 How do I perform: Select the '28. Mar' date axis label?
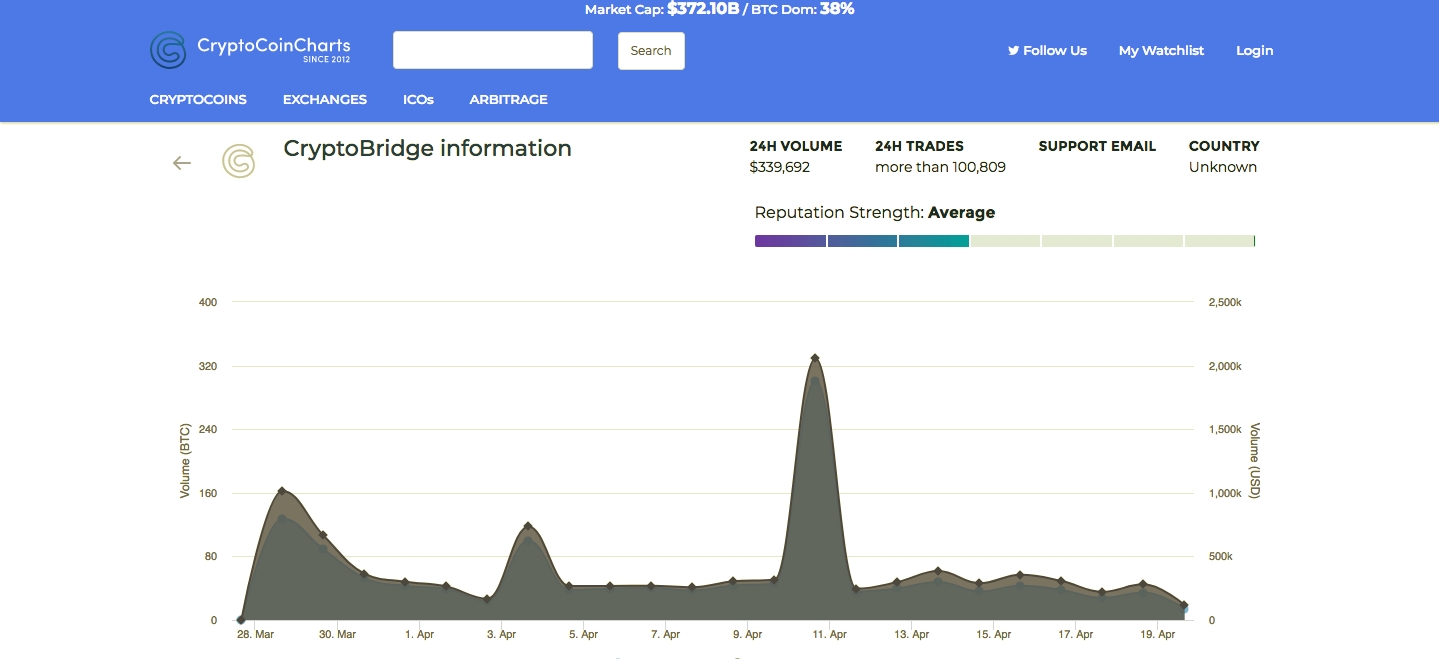click(255, 634)
